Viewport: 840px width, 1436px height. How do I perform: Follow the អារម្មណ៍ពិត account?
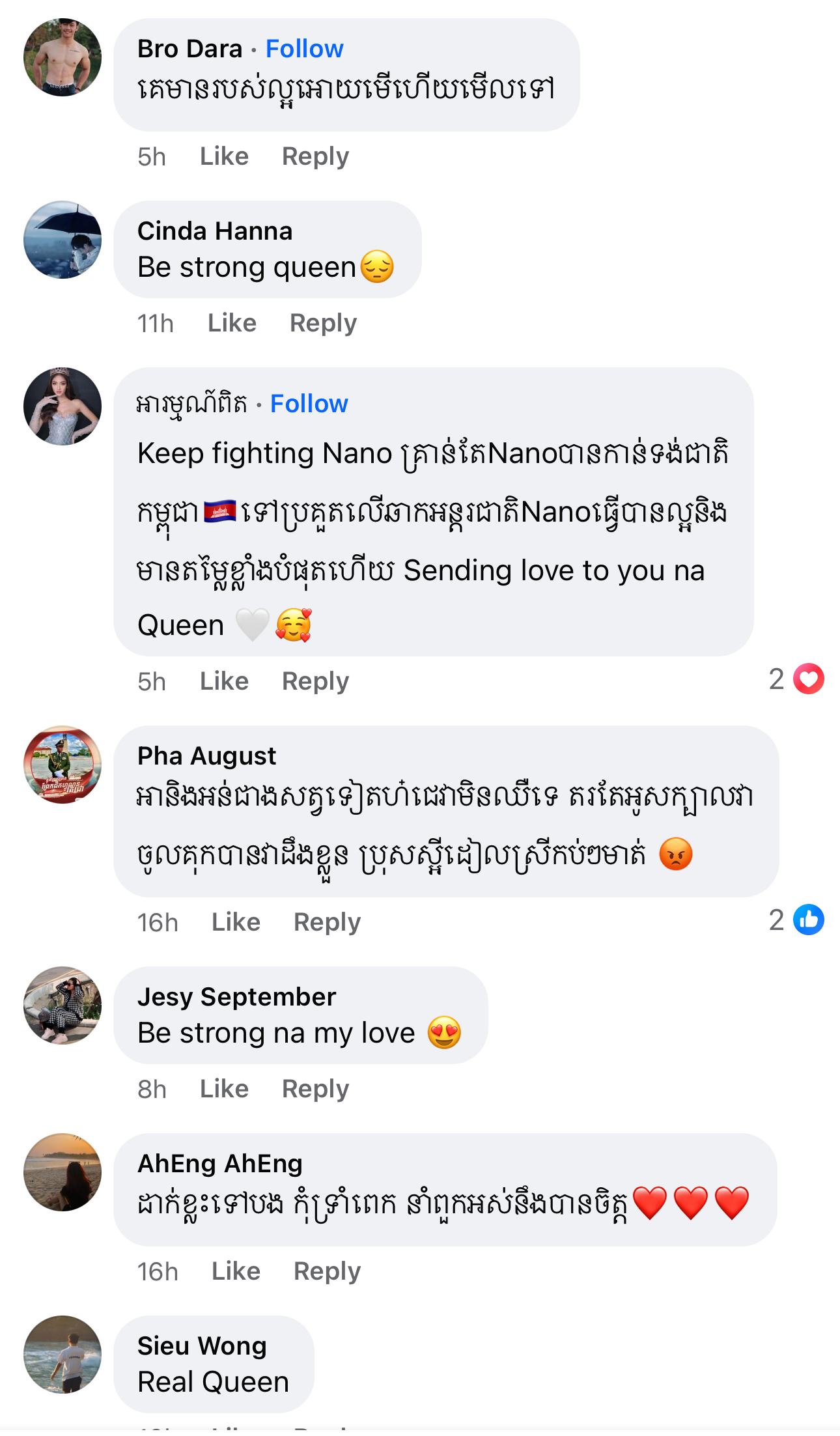[x=309, y=404]
